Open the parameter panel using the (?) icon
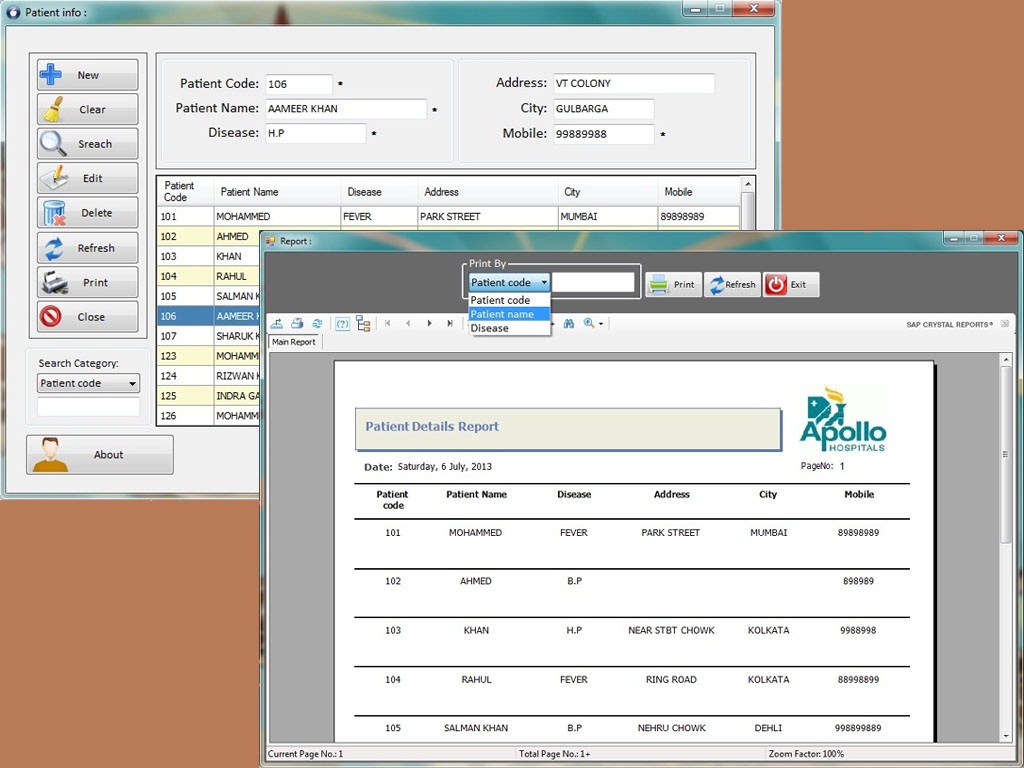The height and width of the screenshot is (768, 1024). (342, 323)
